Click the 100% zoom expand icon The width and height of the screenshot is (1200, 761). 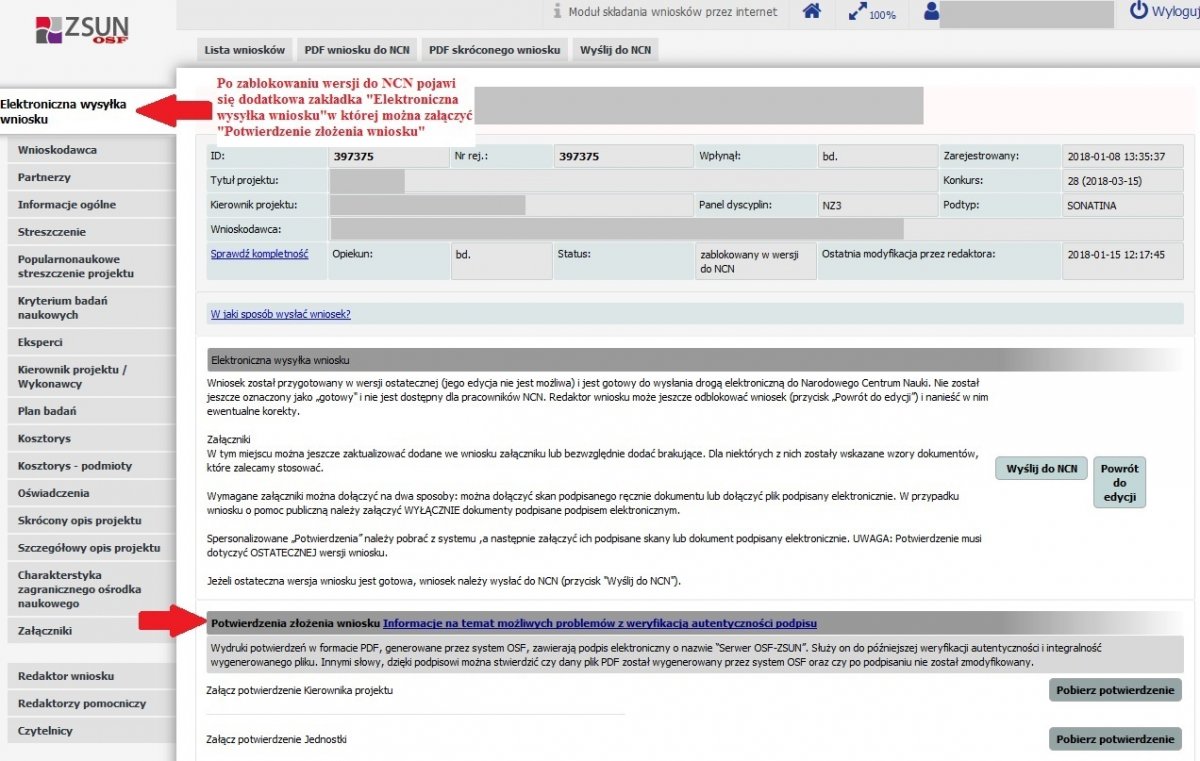858,12
